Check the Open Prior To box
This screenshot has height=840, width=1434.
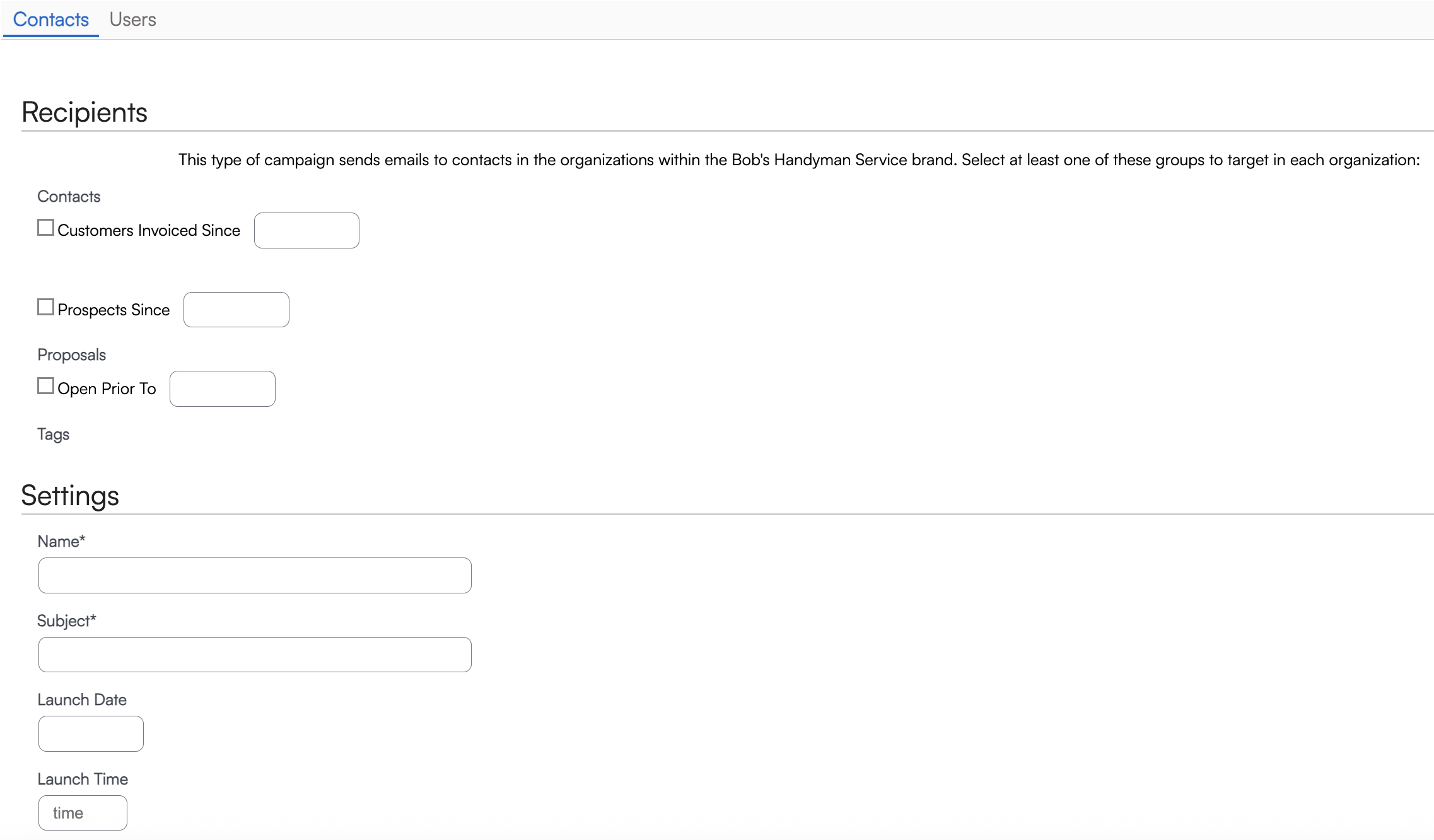coord(45,386)
